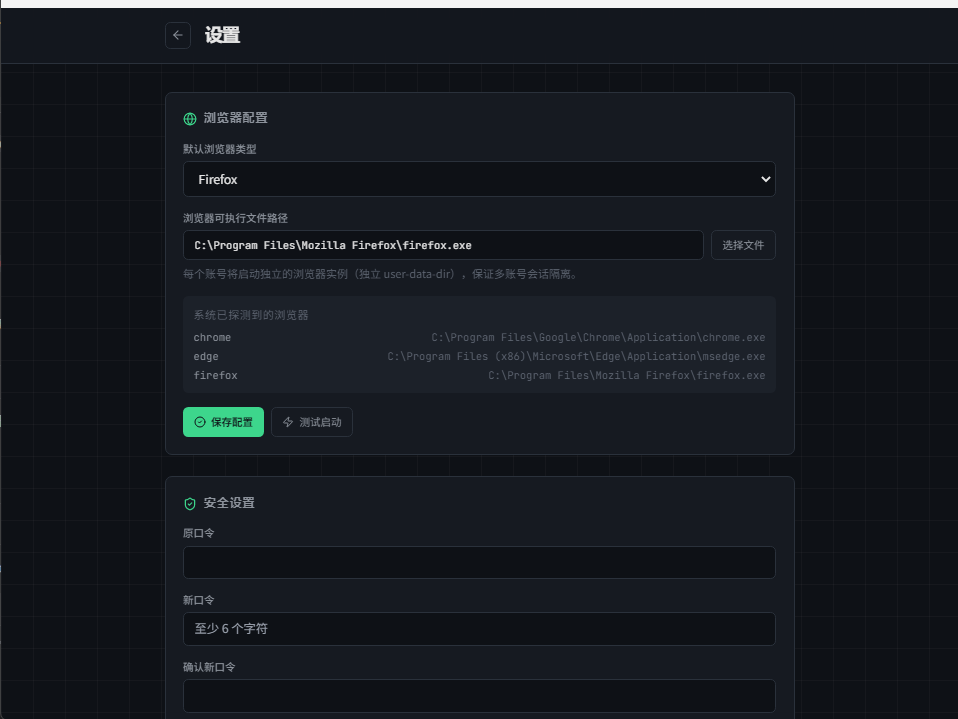Click the globe icon next to 浏览器配置
958x719 pixels.
click(190, 119)
